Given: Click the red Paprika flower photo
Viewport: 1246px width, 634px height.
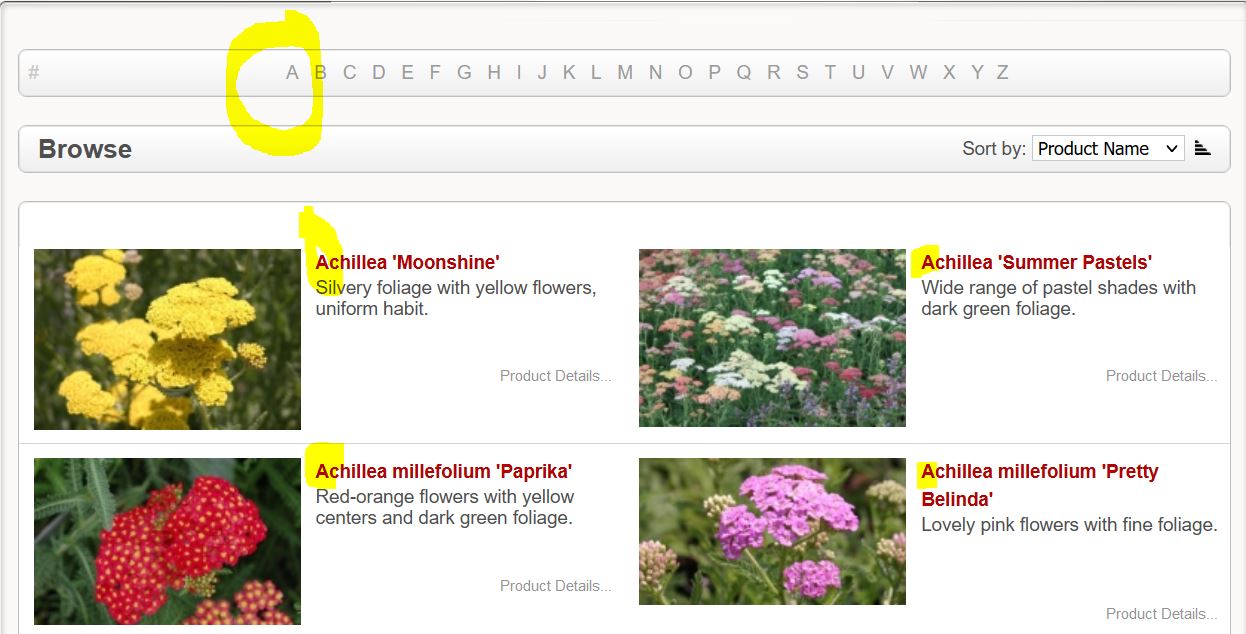Looking at the screenshot, I should point(167,541).
